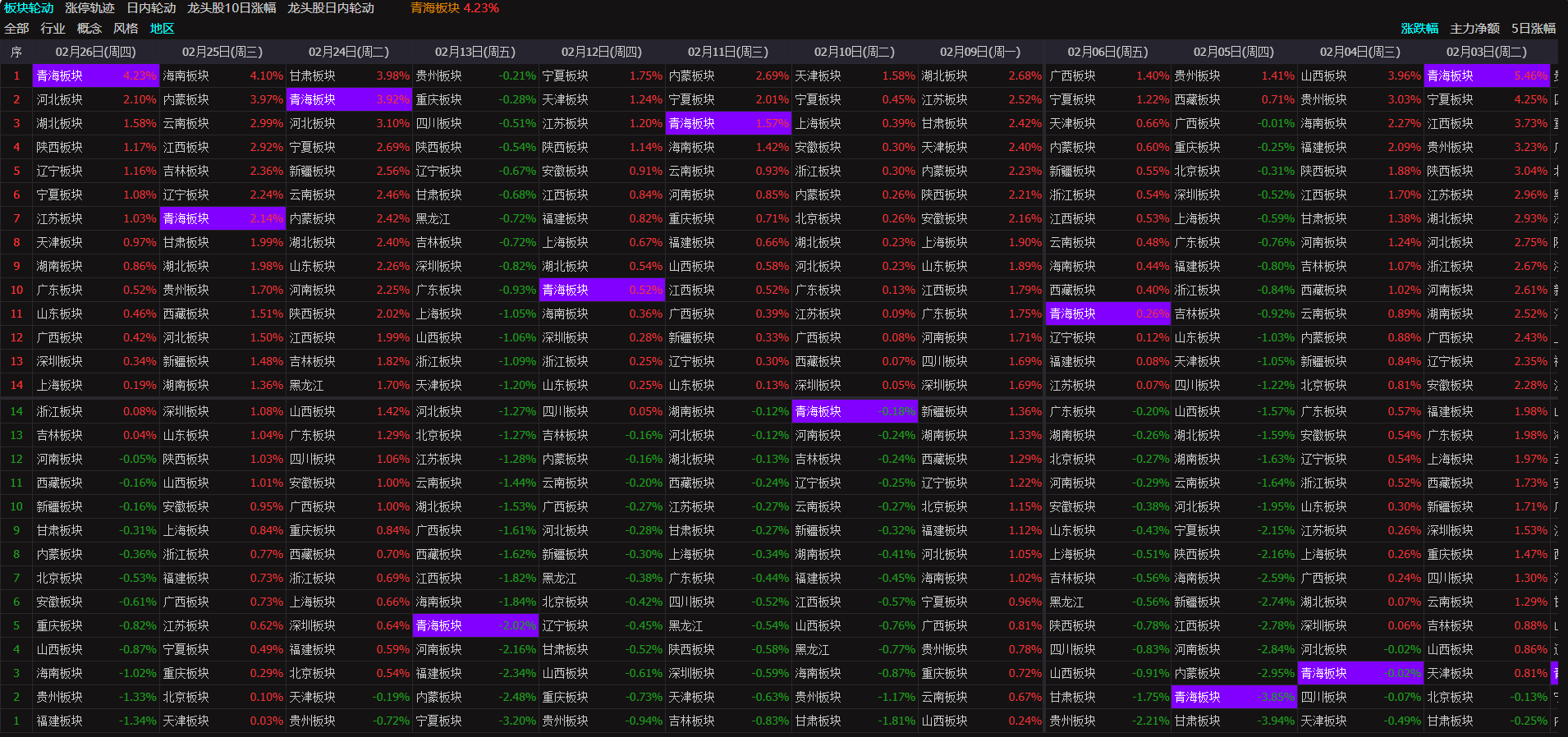This screenshot has height=737, width=1568.
Task: Select the 板块轮动 tab
Action: pos(29,8)
